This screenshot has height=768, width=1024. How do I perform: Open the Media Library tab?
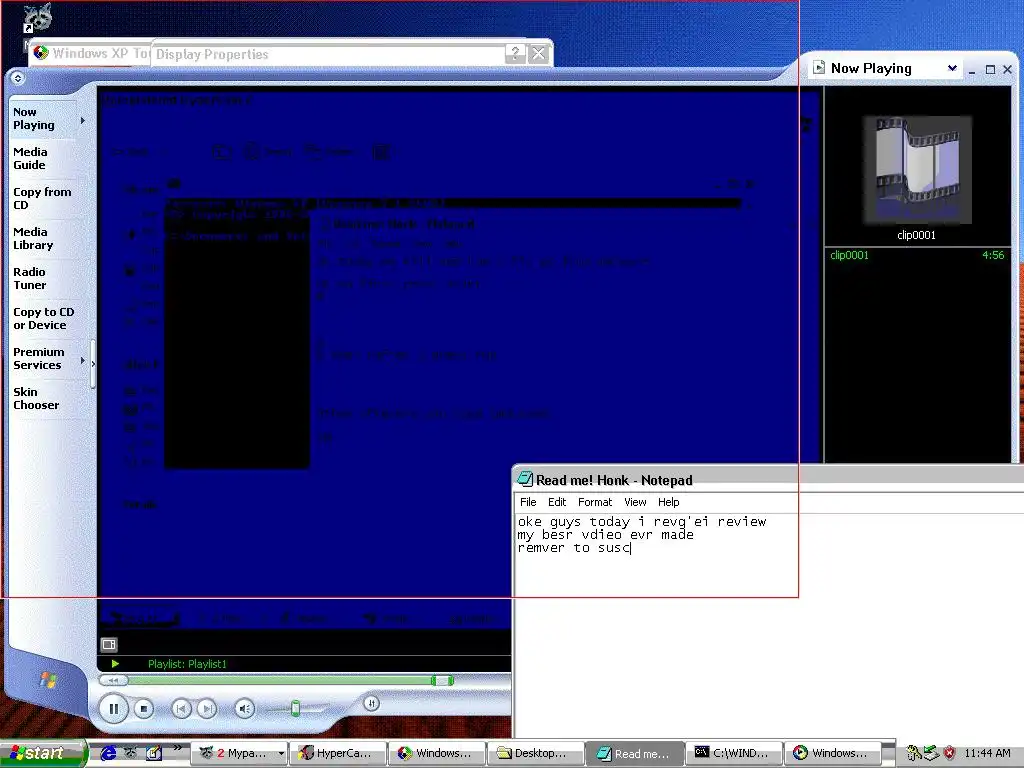42,238
